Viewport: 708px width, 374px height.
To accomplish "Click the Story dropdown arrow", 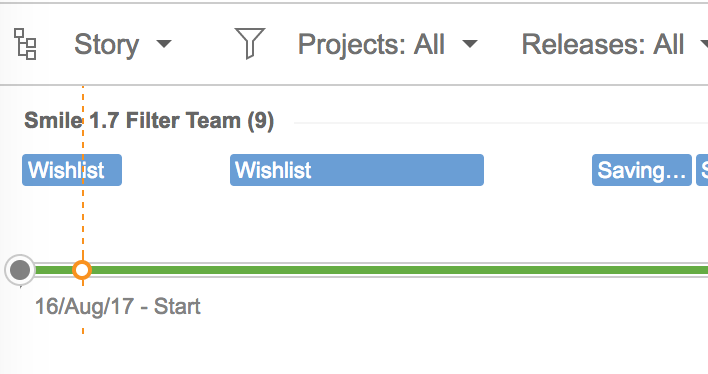I will click(x=164, y=44).
